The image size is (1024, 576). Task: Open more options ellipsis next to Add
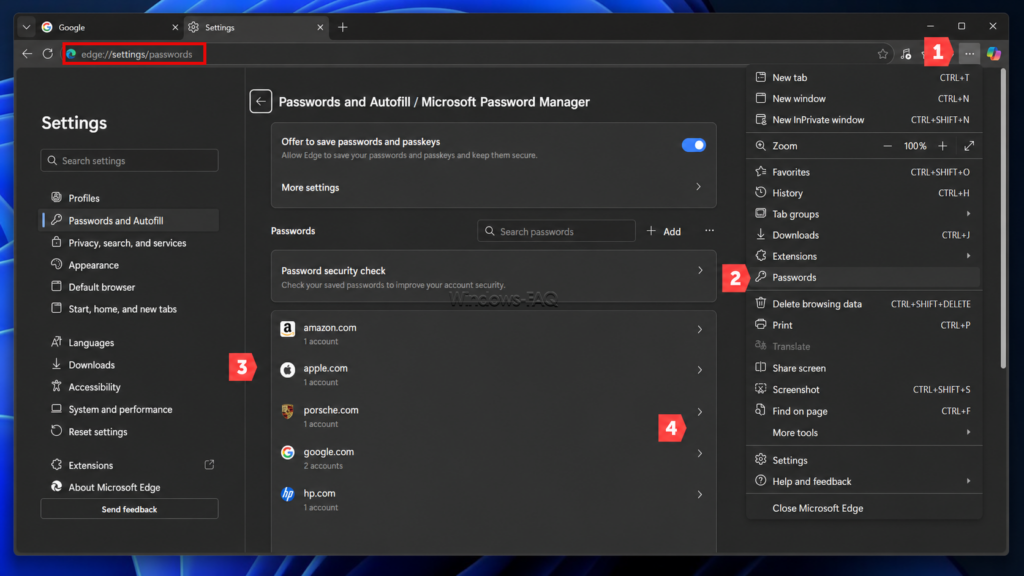click(x=709, y=231)
